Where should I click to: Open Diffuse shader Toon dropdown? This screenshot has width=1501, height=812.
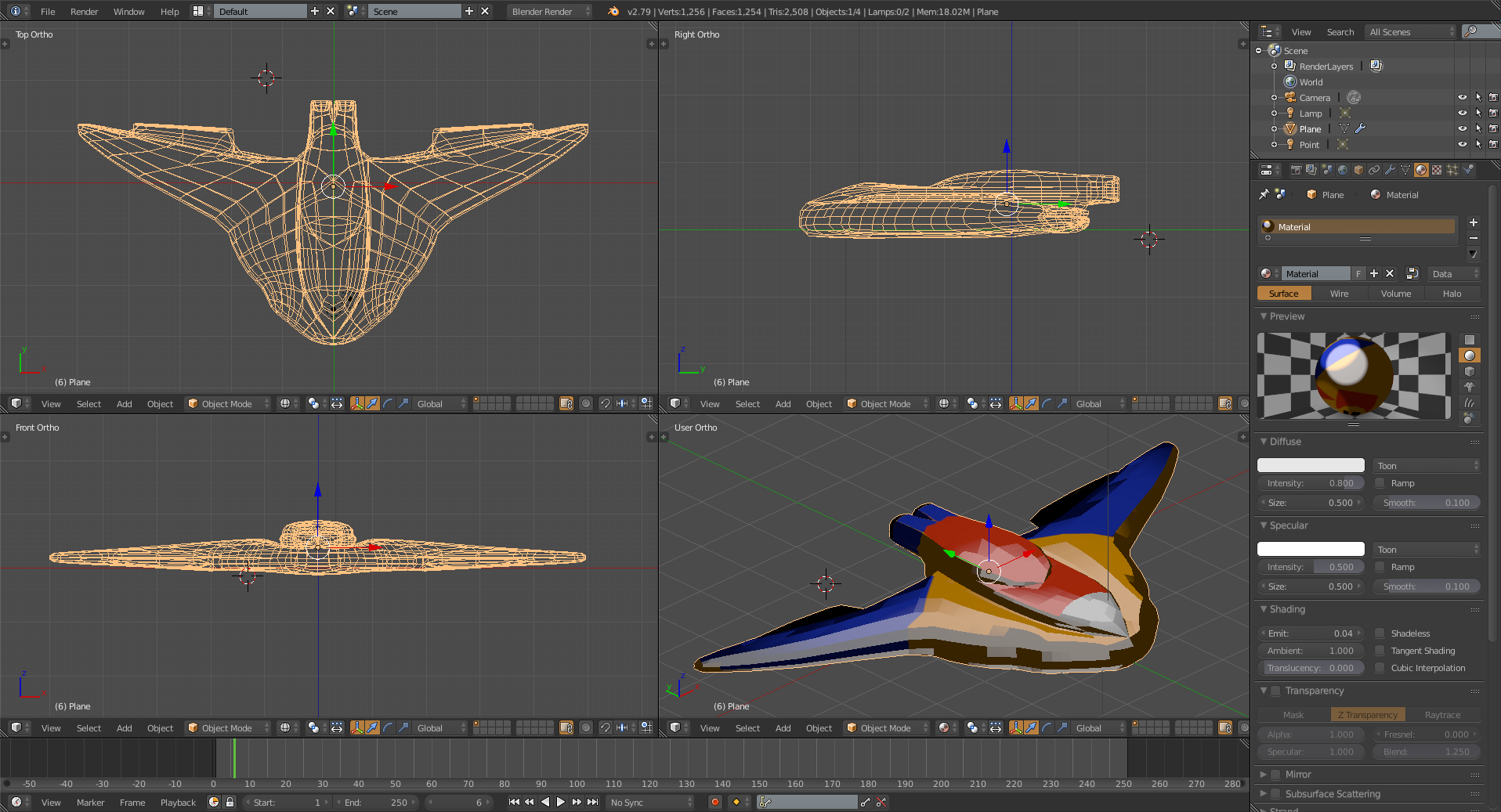pos(1427,465)
